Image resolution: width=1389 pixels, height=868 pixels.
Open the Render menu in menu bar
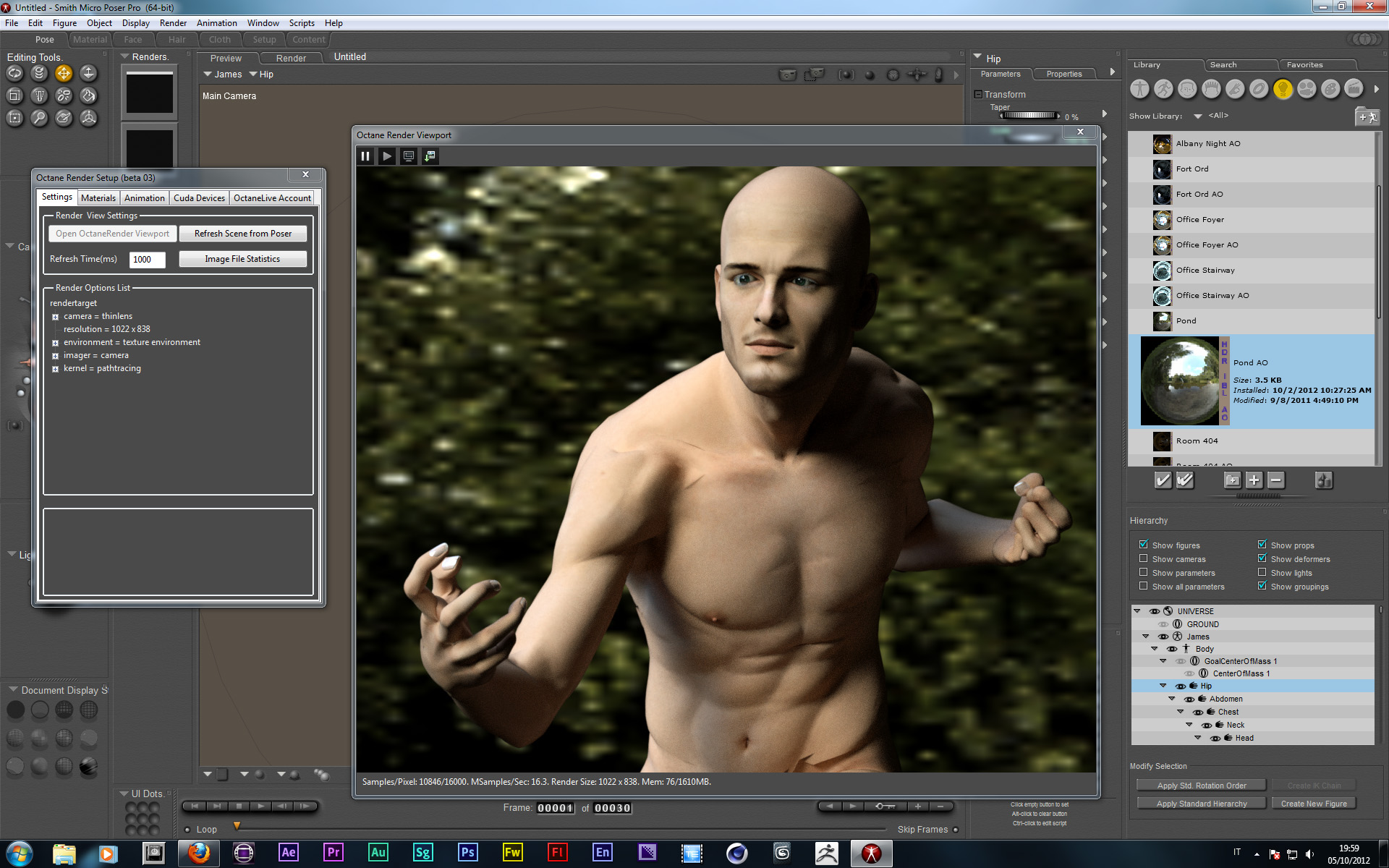pos(173,23)
